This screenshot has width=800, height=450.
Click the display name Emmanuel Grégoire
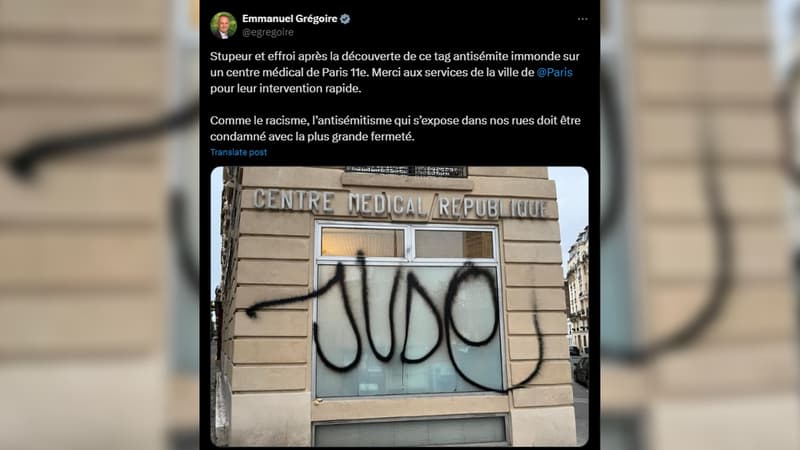coord(289,19)
